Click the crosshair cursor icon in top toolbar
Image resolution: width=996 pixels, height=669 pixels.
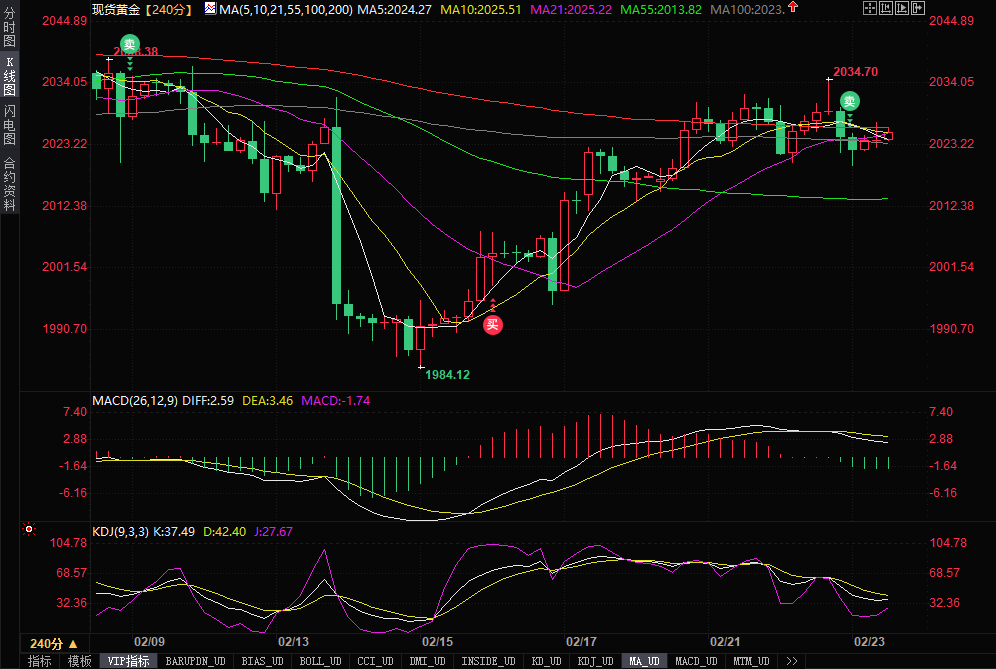pos(869,8)
